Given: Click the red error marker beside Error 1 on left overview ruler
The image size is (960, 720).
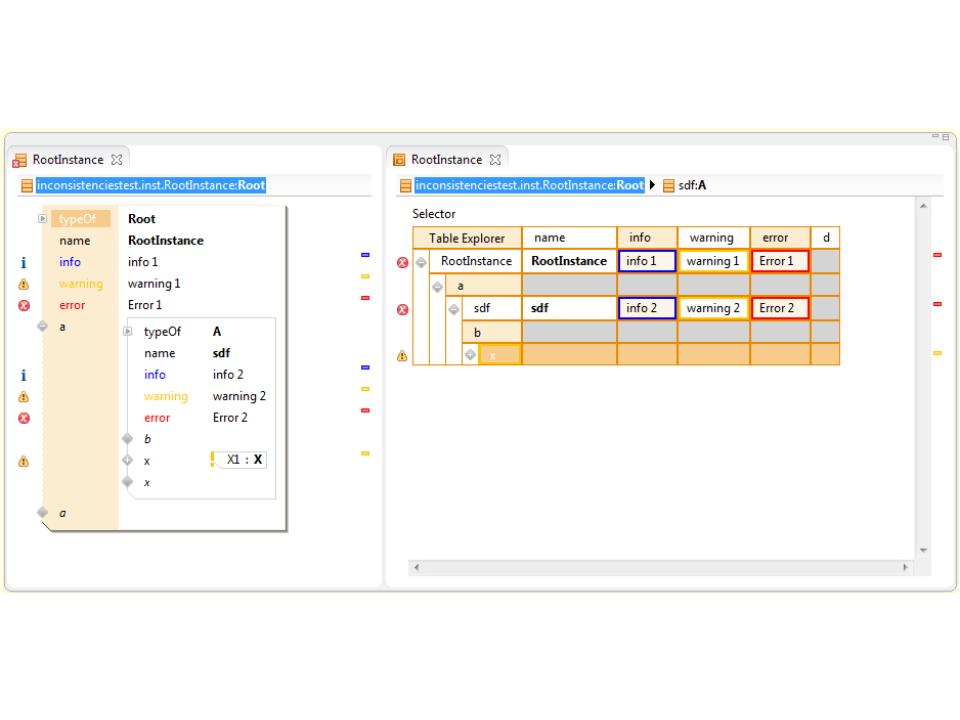Looking at the screenshot, I should [x=365, y=297].
